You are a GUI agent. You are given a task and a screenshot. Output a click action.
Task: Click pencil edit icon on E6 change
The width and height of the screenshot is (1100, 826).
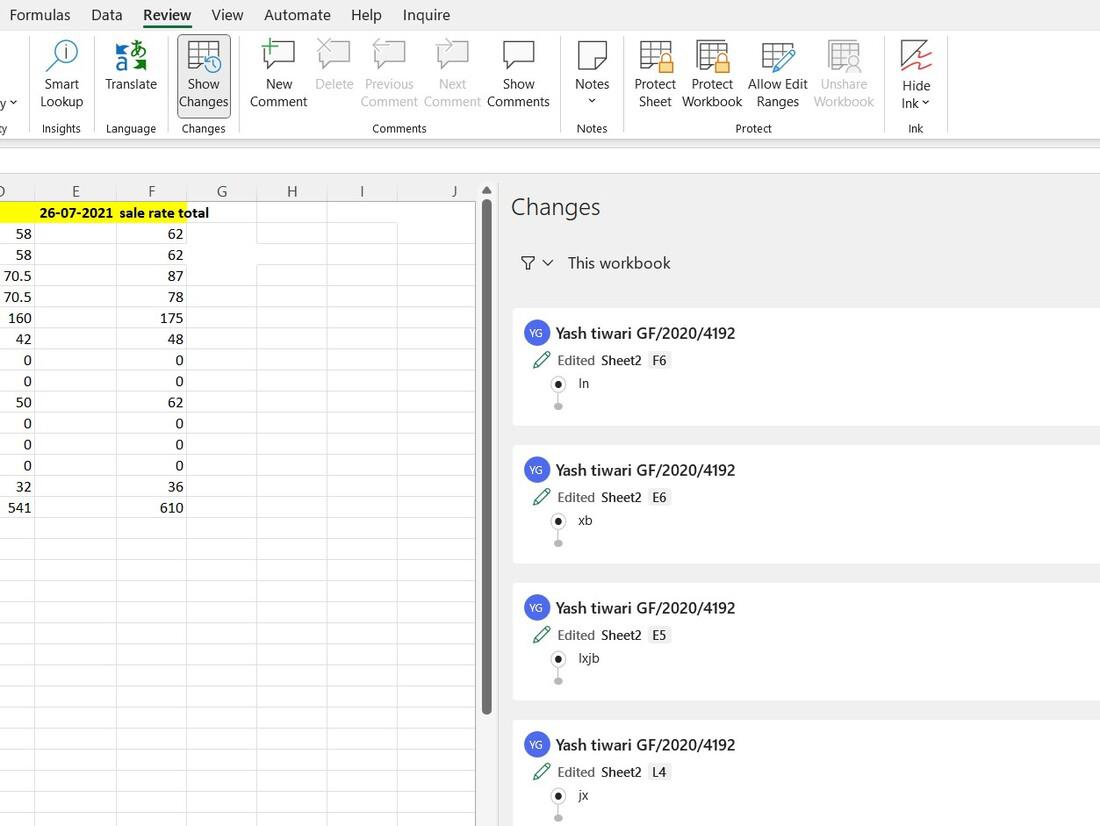click(541, 498)
